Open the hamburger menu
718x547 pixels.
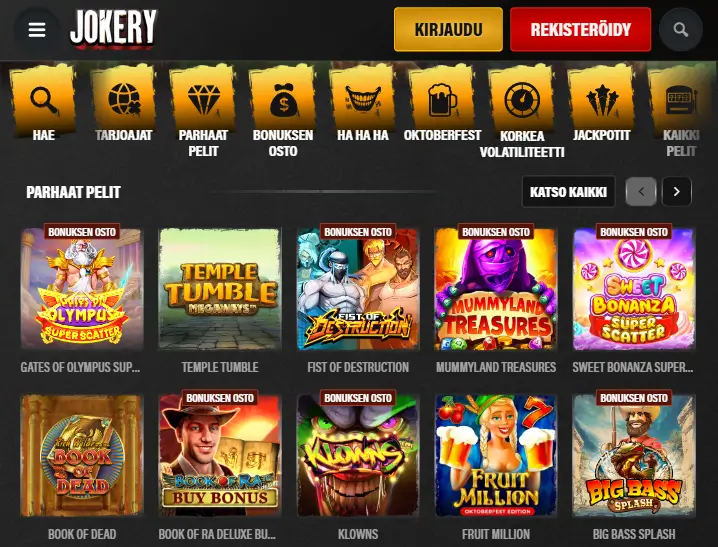(x=37, y=30)
